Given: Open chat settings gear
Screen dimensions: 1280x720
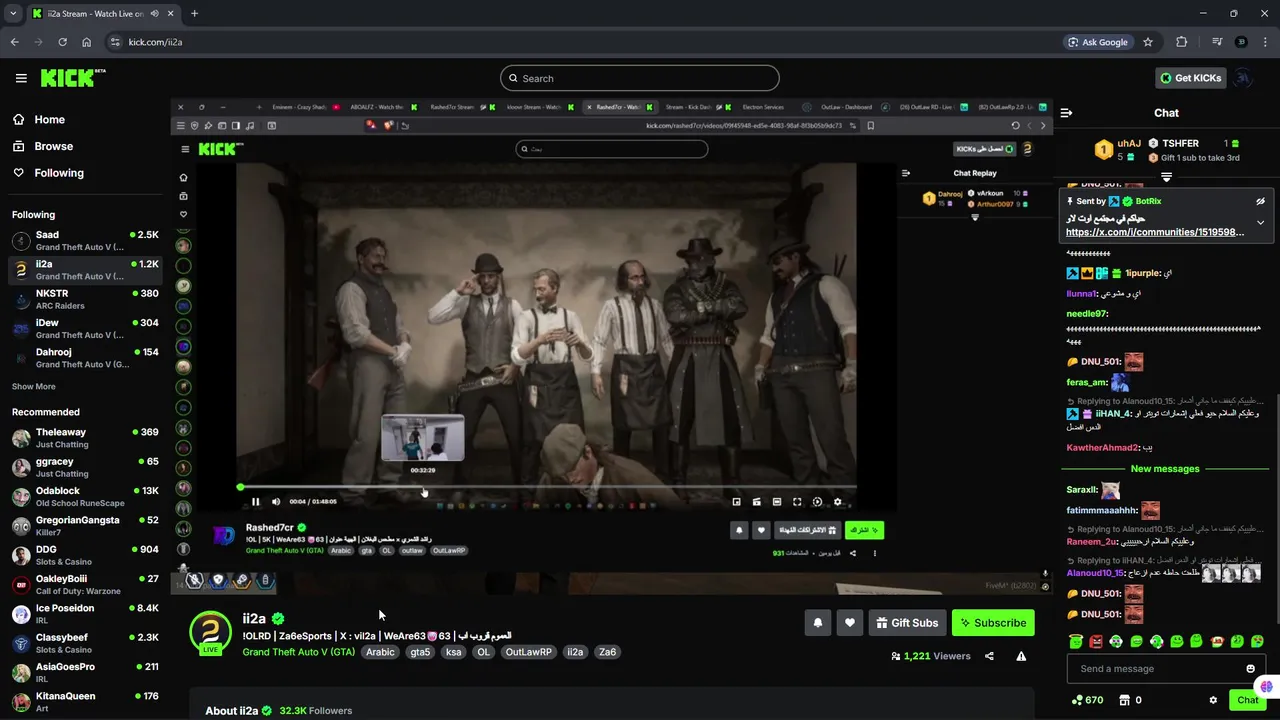Looking at the screenshot, I should pyautogui.click(x=1213, y=700).
